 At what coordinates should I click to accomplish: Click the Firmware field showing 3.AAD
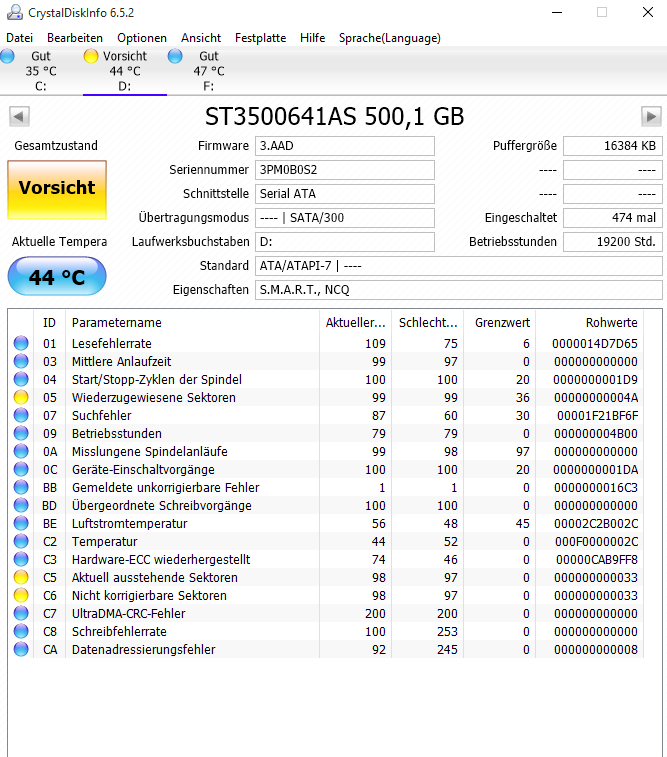[345, 146]
